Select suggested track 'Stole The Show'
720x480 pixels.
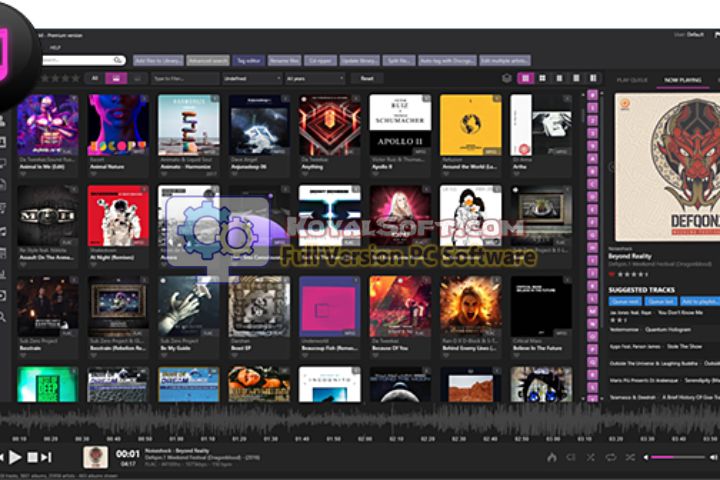tap(684, 346)
